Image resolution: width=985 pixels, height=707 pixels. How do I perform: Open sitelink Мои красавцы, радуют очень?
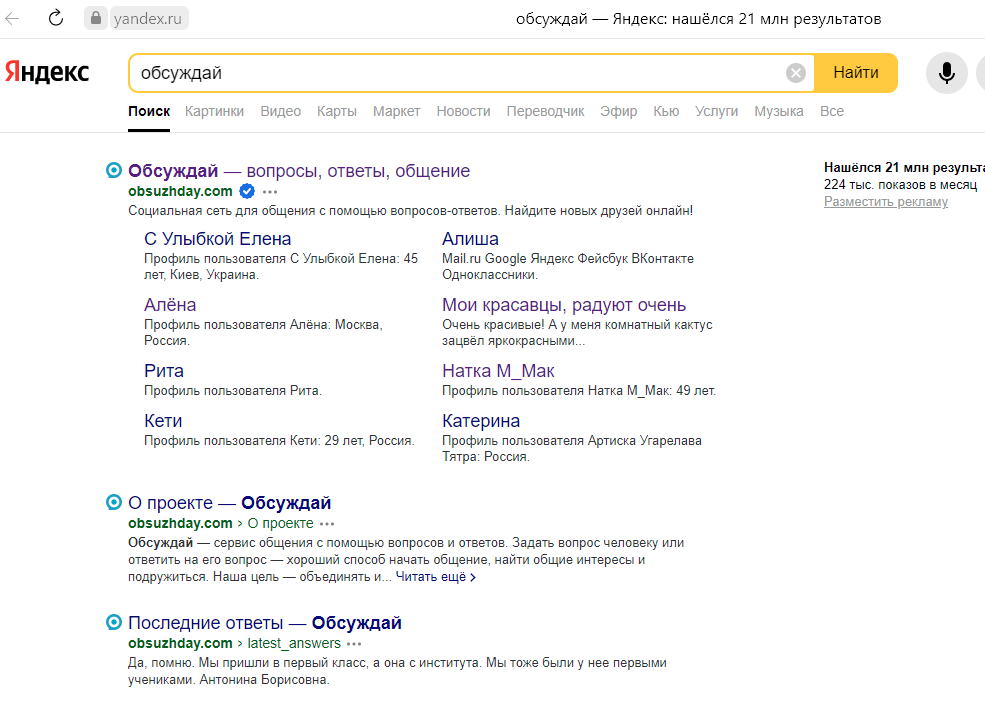(x=564, y=305)
